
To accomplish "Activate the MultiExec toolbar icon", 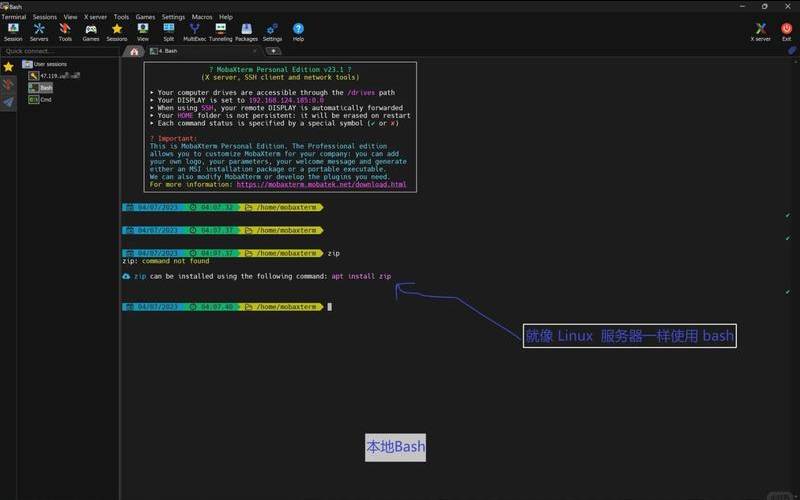I will tap(194, 32).
